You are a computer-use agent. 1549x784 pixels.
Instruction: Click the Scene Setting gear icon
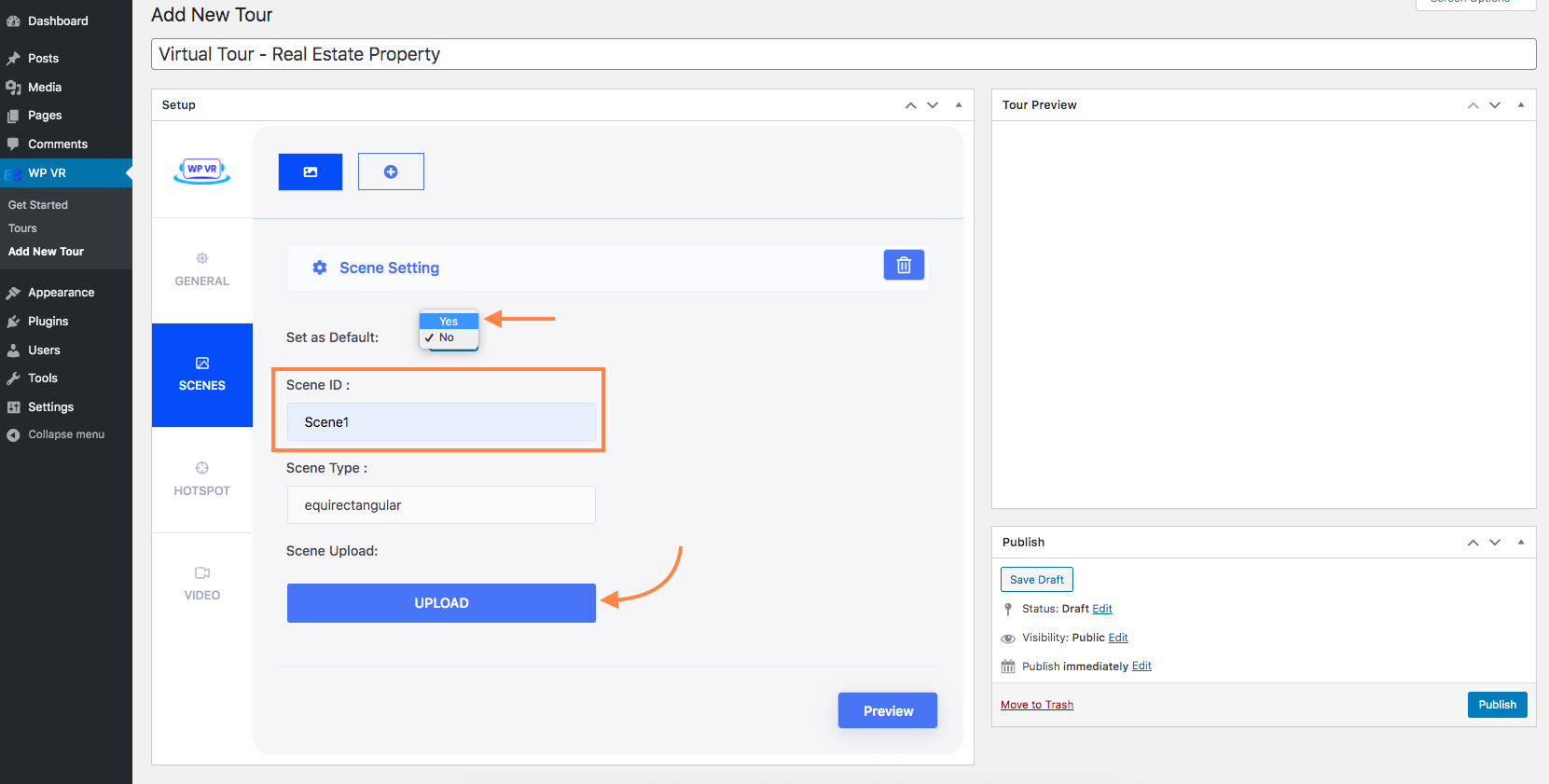320,268
